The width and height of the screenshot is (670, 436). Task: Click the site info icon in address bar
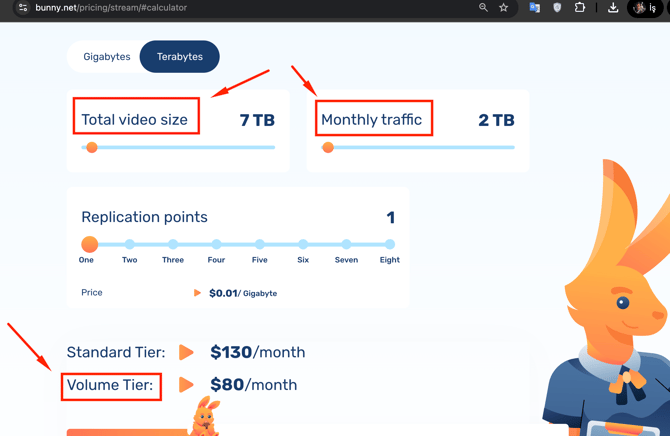22,8
